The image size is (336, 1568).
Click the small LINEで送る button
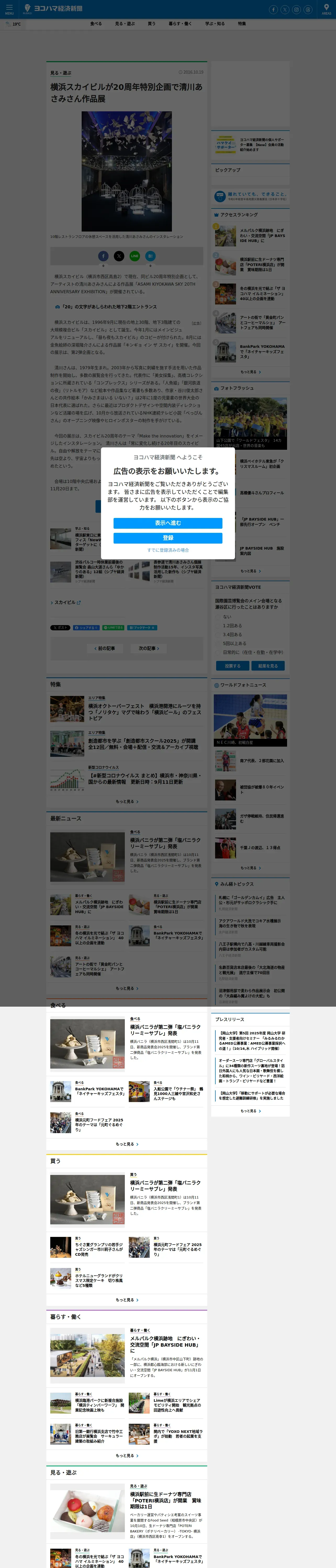click(113, 627)
